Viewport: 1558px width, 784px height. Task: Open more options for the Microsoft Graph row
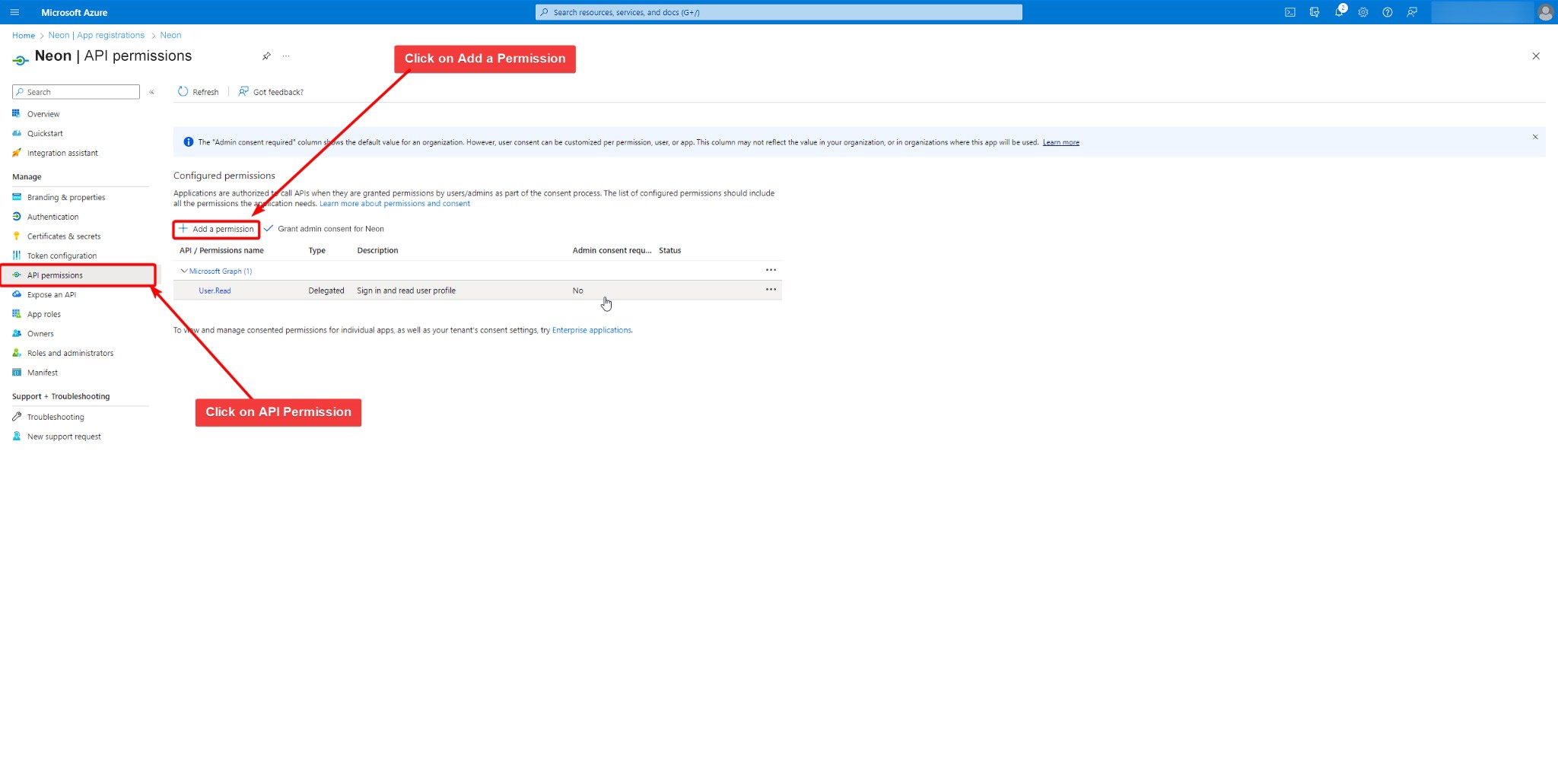[x=771, y=270]
